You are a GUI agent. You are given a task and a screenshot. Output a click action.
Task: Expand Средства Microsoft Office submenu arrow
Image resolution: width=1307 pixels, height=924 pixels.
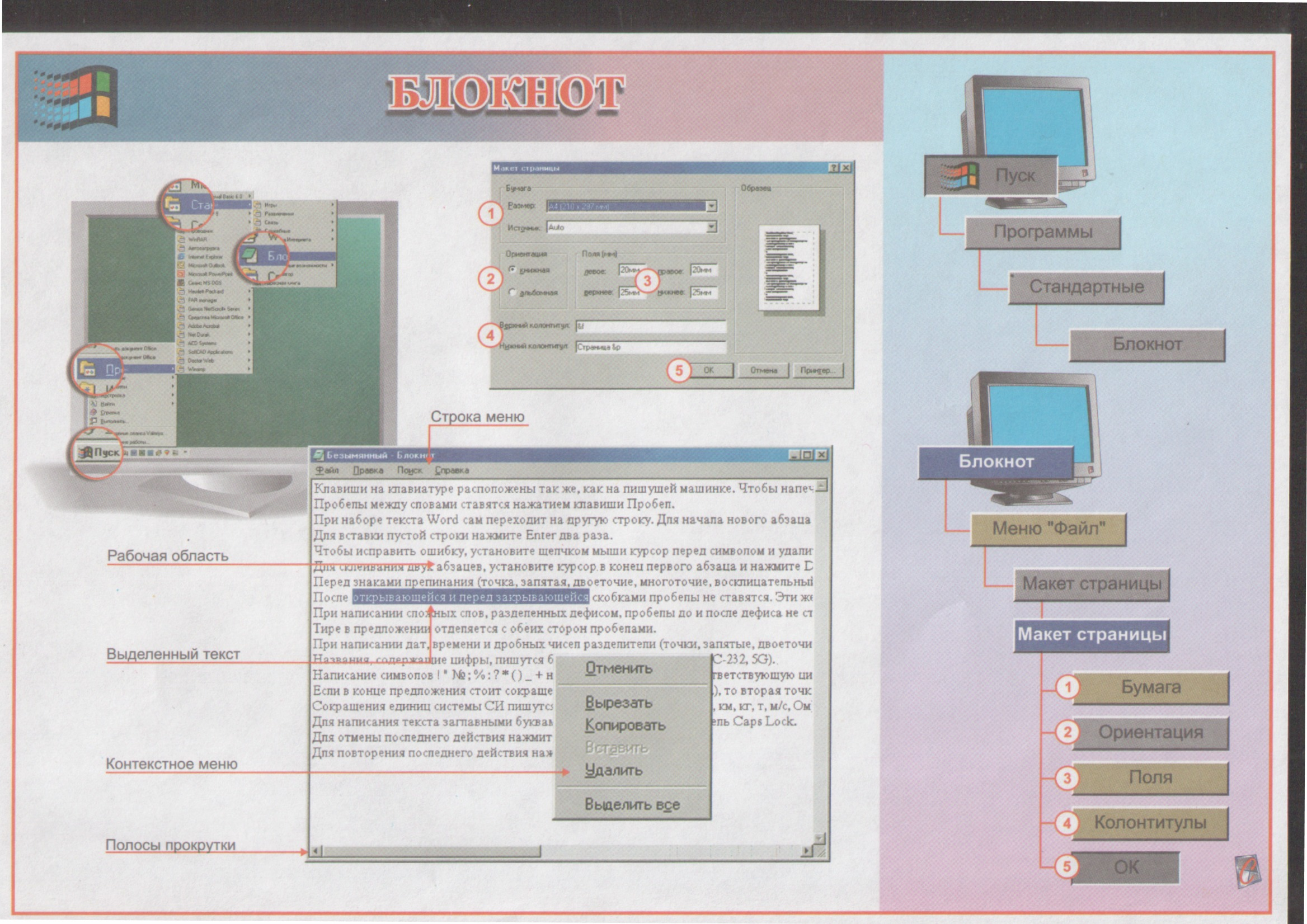point(250,318)
